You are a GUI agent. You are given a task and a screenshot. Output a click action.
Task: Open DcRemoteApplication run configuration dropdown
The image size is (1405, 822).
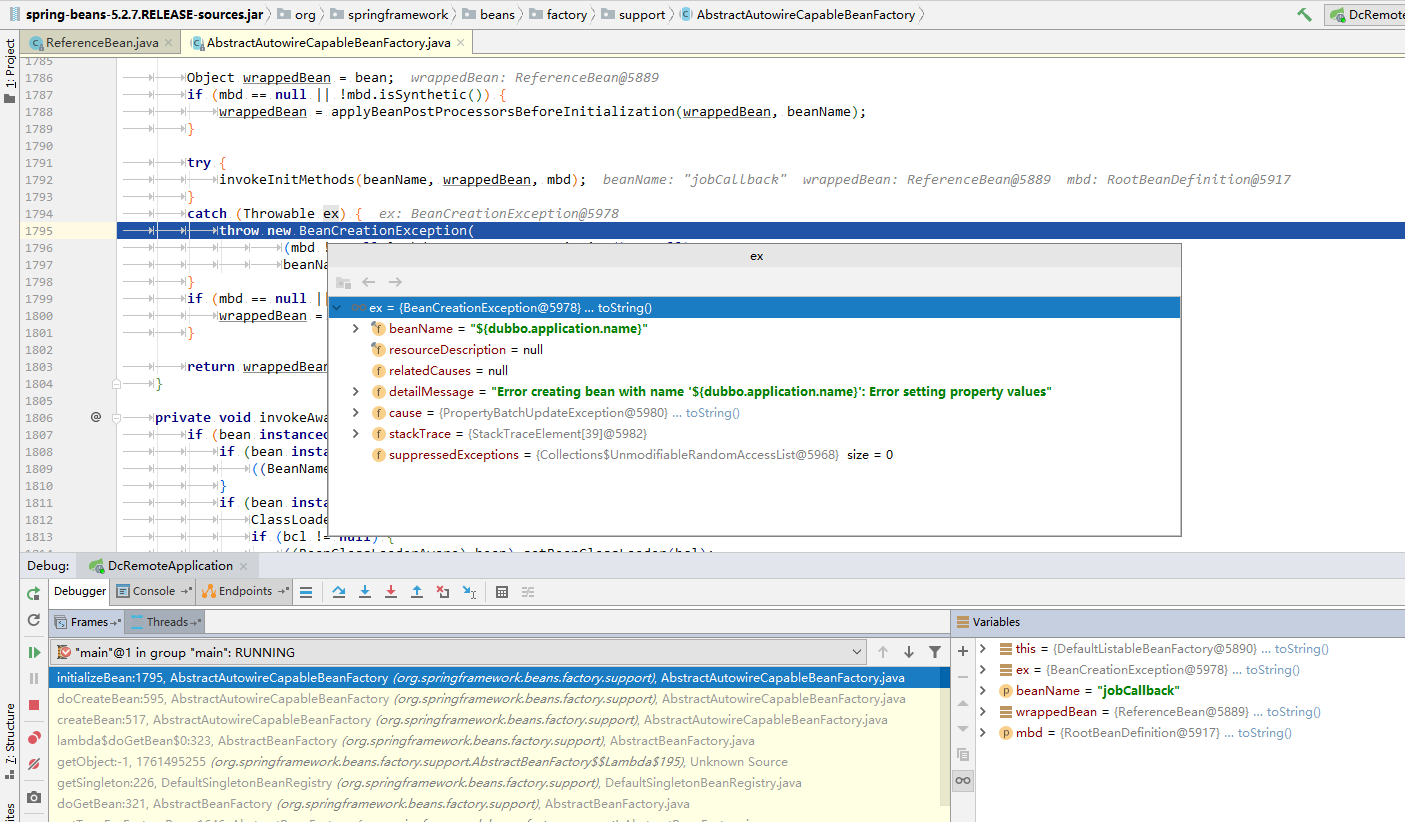click(x=1364, y=14)
